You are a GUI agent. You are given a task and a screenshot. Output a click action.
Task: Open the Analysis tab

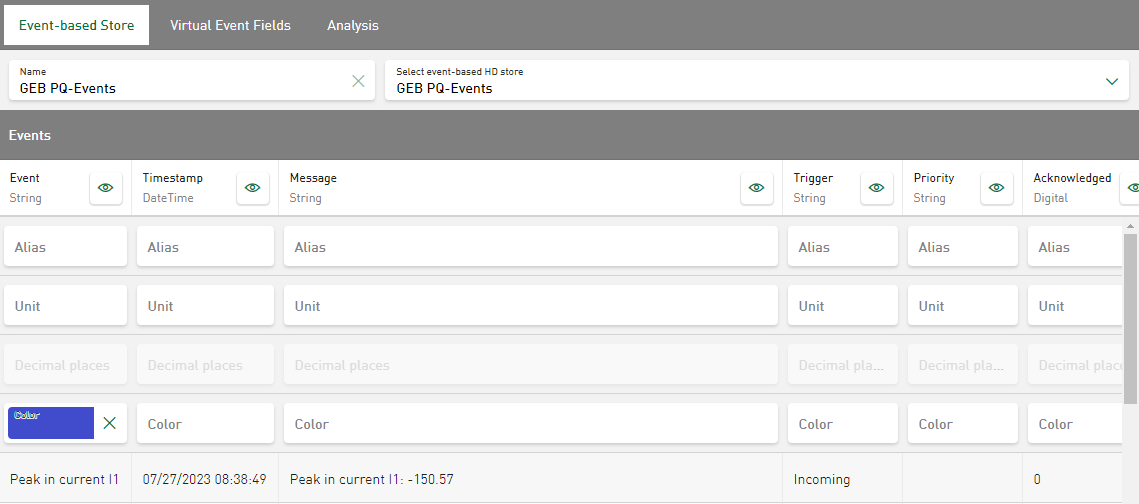click(x=353, y=25)
